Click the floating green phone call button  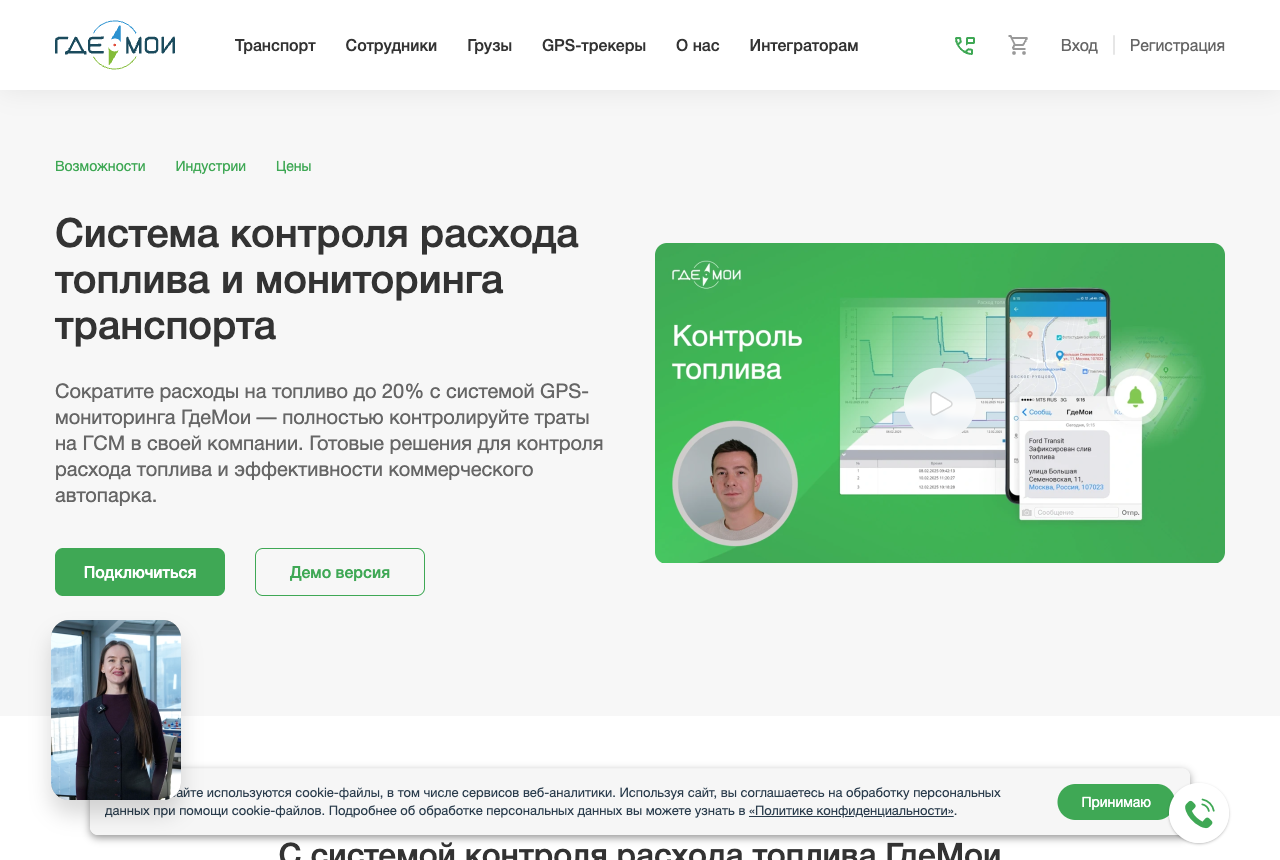(1199, 813)
